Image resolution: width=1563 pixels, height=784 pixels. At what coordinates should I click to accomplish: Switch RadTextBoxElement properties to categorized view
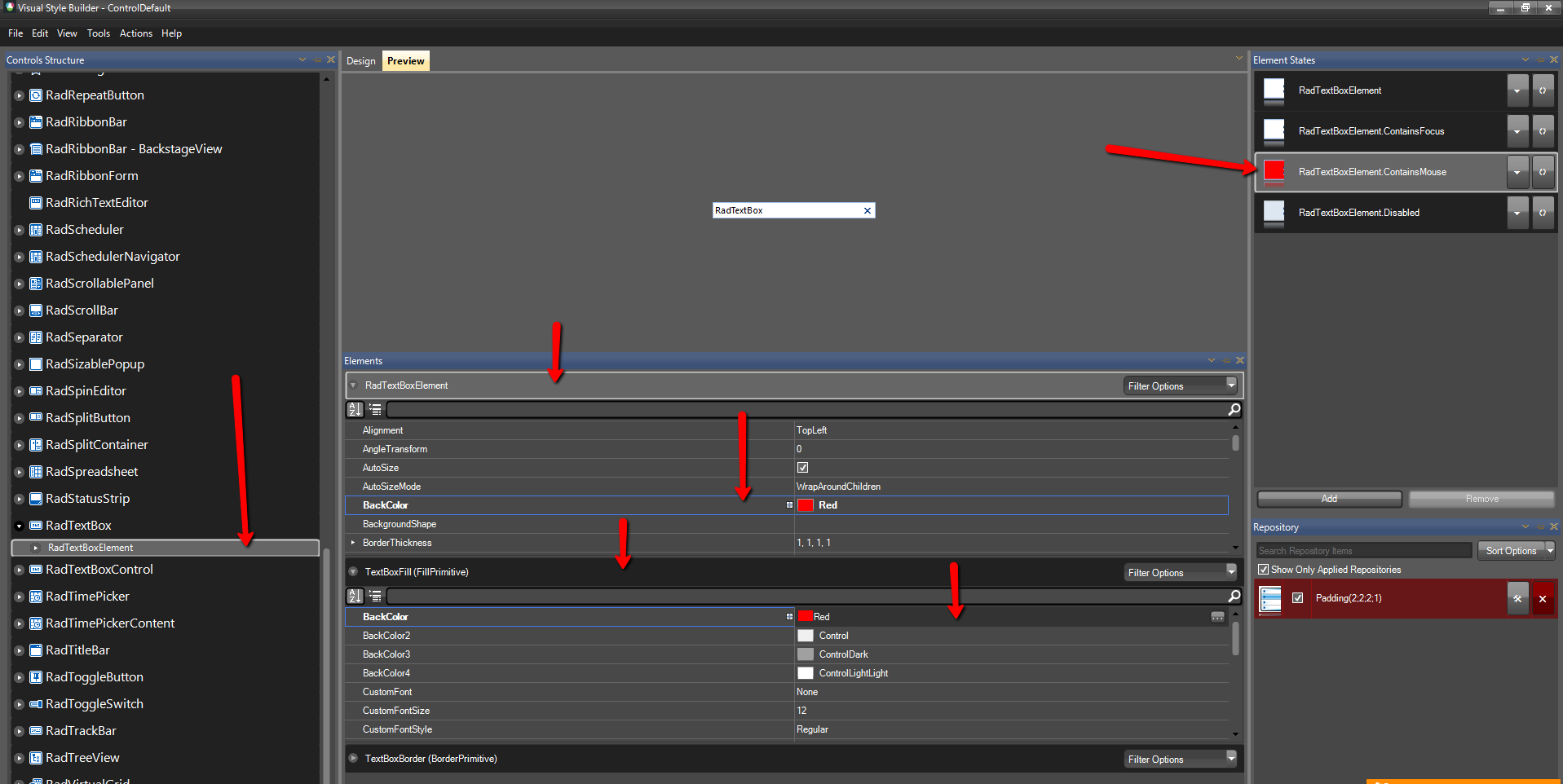point(375,409)
